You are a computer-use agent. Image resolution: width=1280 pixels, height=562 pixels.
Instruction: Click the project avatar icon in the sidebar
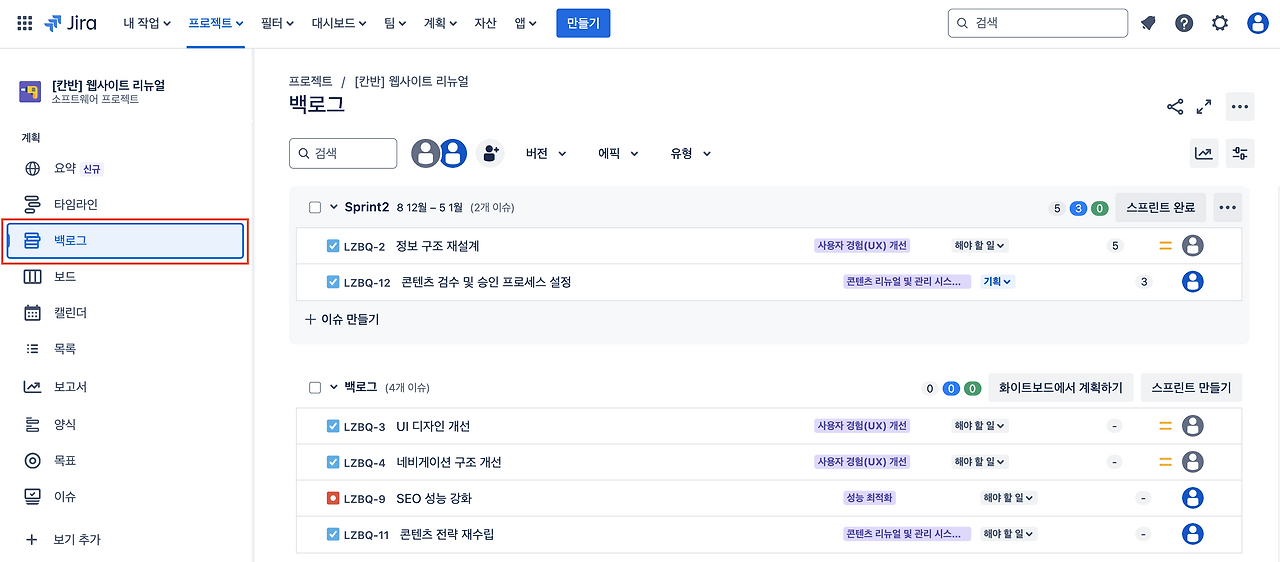(x=30, y=92)
